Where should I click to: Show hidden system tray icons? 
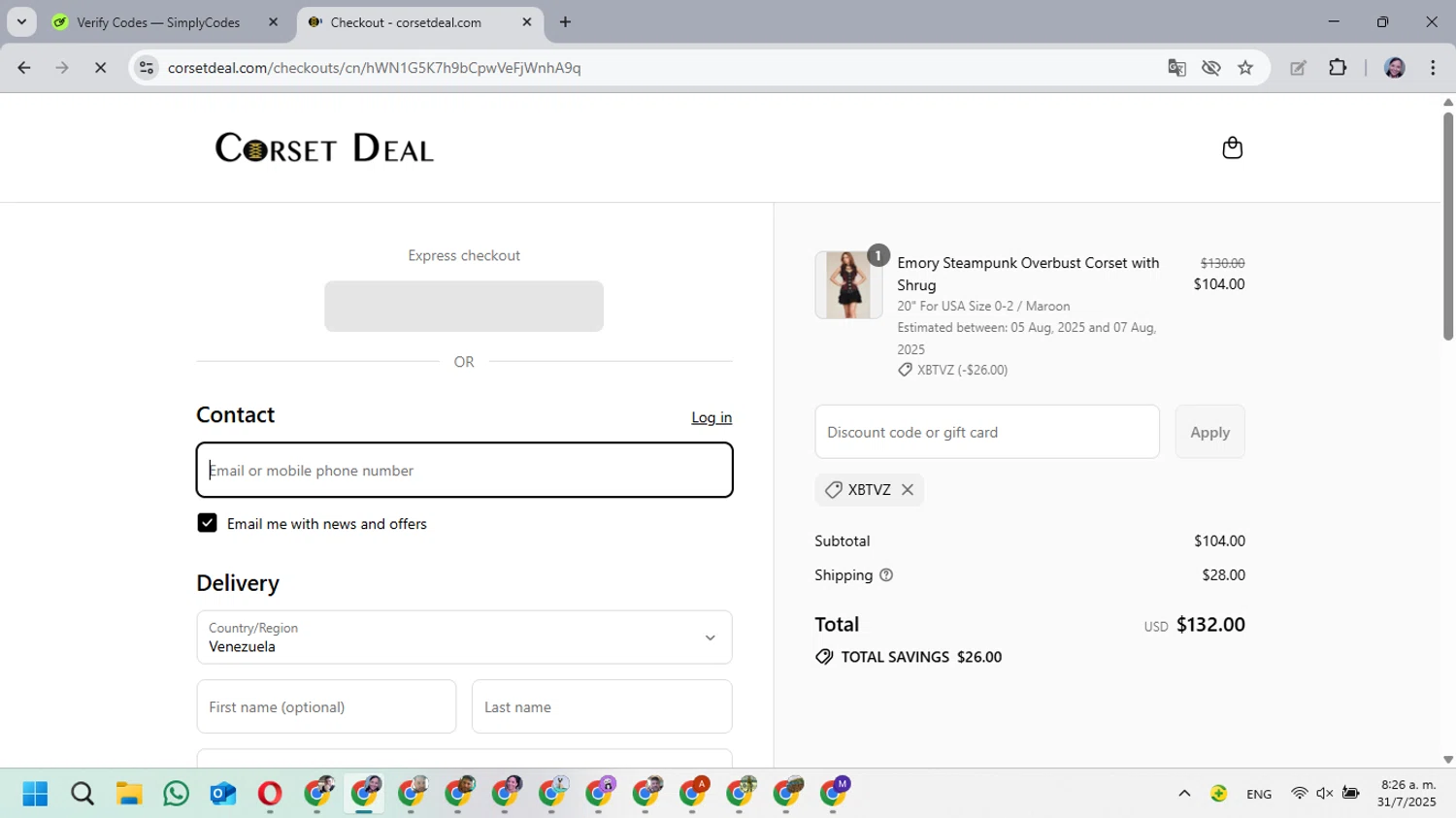(x=1184, y=794)
